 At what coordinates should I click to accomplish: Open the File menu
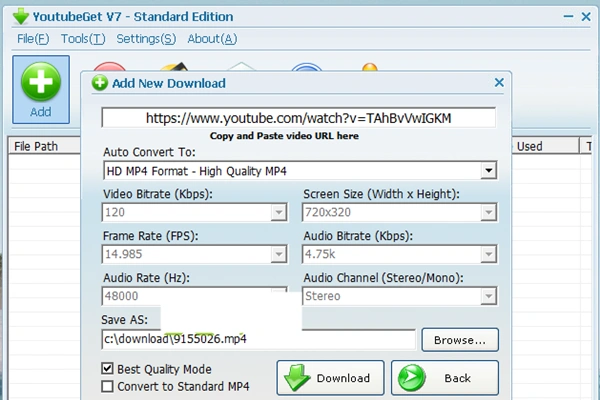point(33,39)
